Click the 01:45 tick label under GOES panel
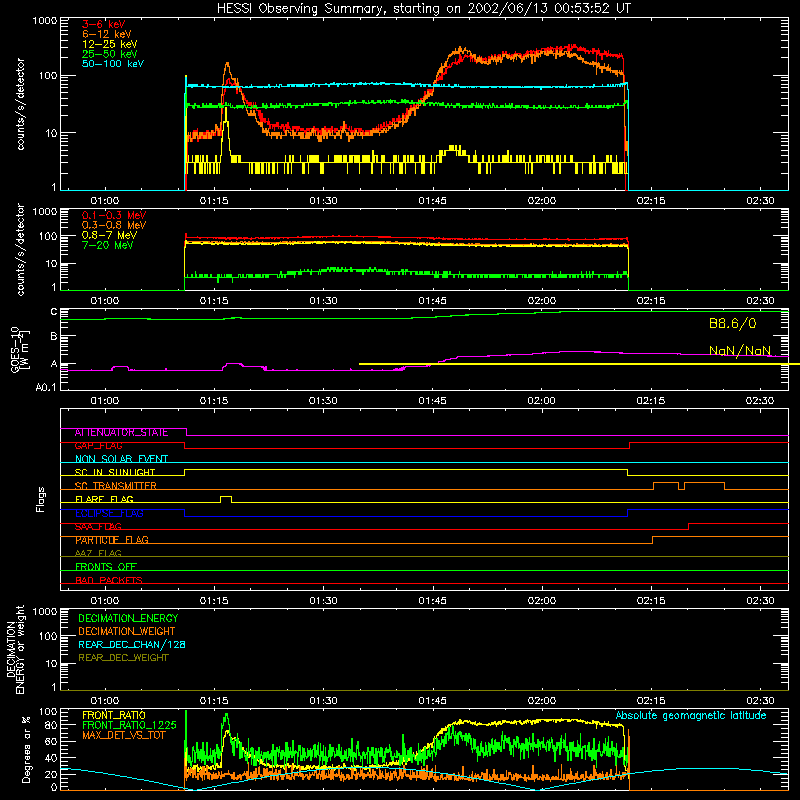Screen dimensions: 800x800 click(432, 401)
